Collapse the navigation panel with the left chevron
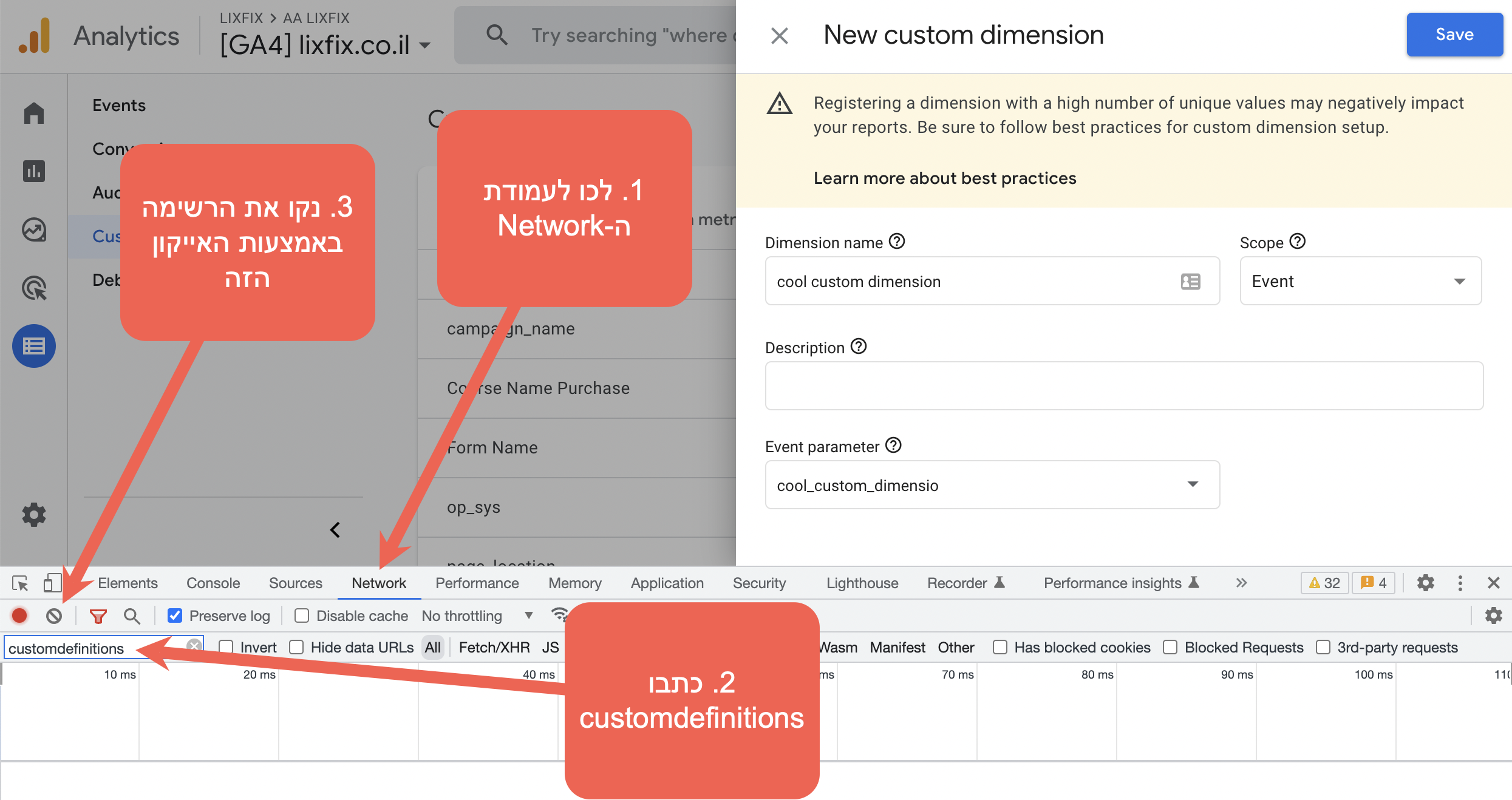The image size is (1512, 800). (335, 530)
